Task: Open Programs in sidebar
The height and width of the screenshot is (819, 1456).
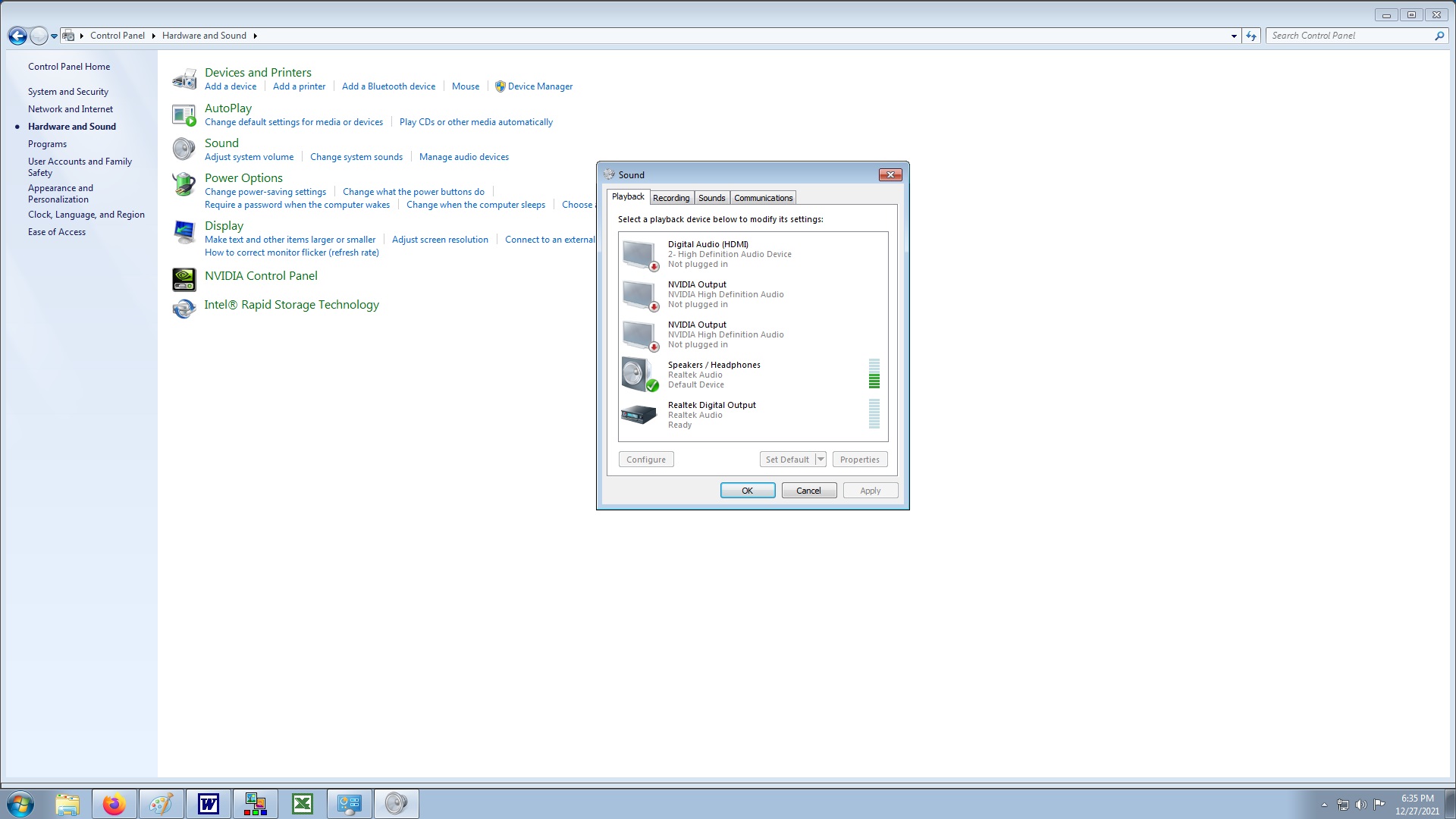Action: pyautogui.click(x=47, y=144)
